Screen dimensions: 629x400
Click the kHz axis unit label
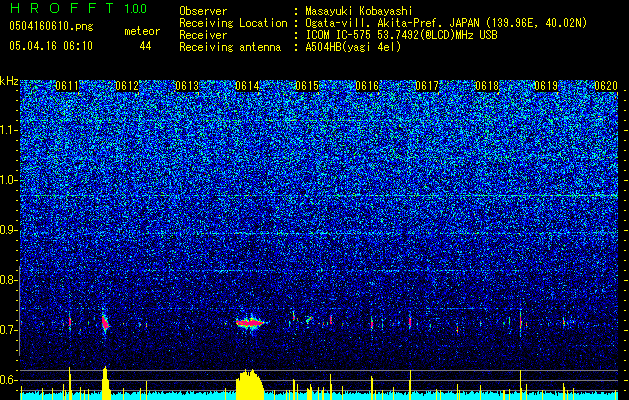pos(9,81)
